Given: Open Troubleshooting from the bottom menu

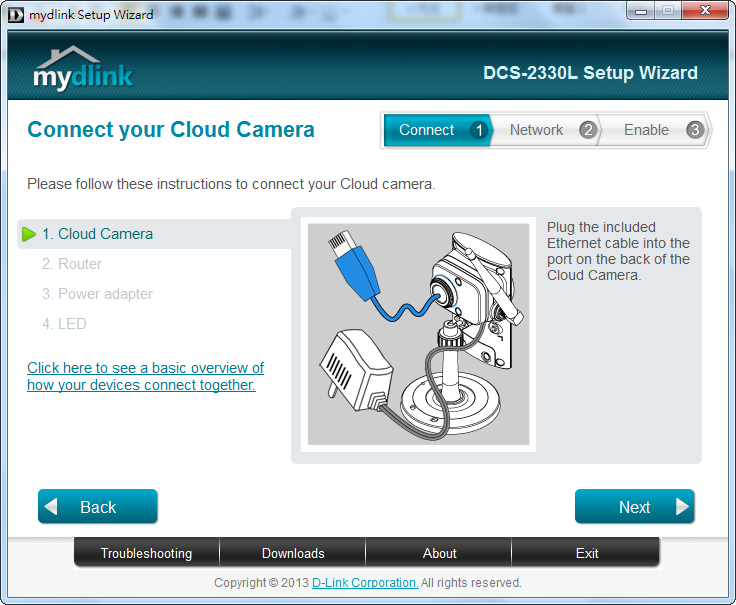Looking at the screenshot, I should pyautogui.click(x=146, y=553).
